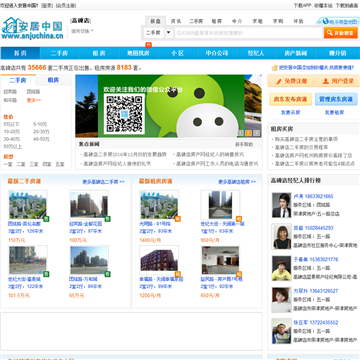Open 赚分销 in the navigation bar
This screenshot has height=360, width=360.
coord(337,53)
